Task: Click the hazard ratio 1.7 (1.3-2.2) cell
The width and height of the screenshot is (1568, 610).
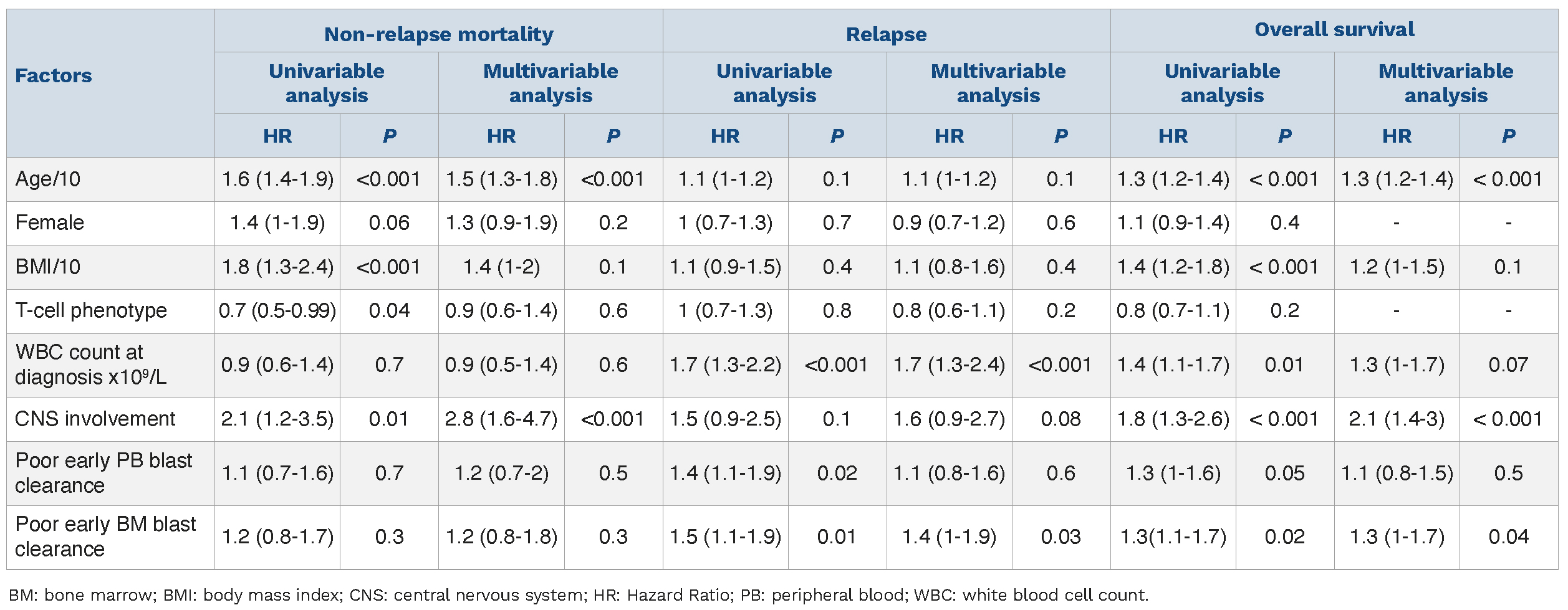Action: (x=725, y=365)
